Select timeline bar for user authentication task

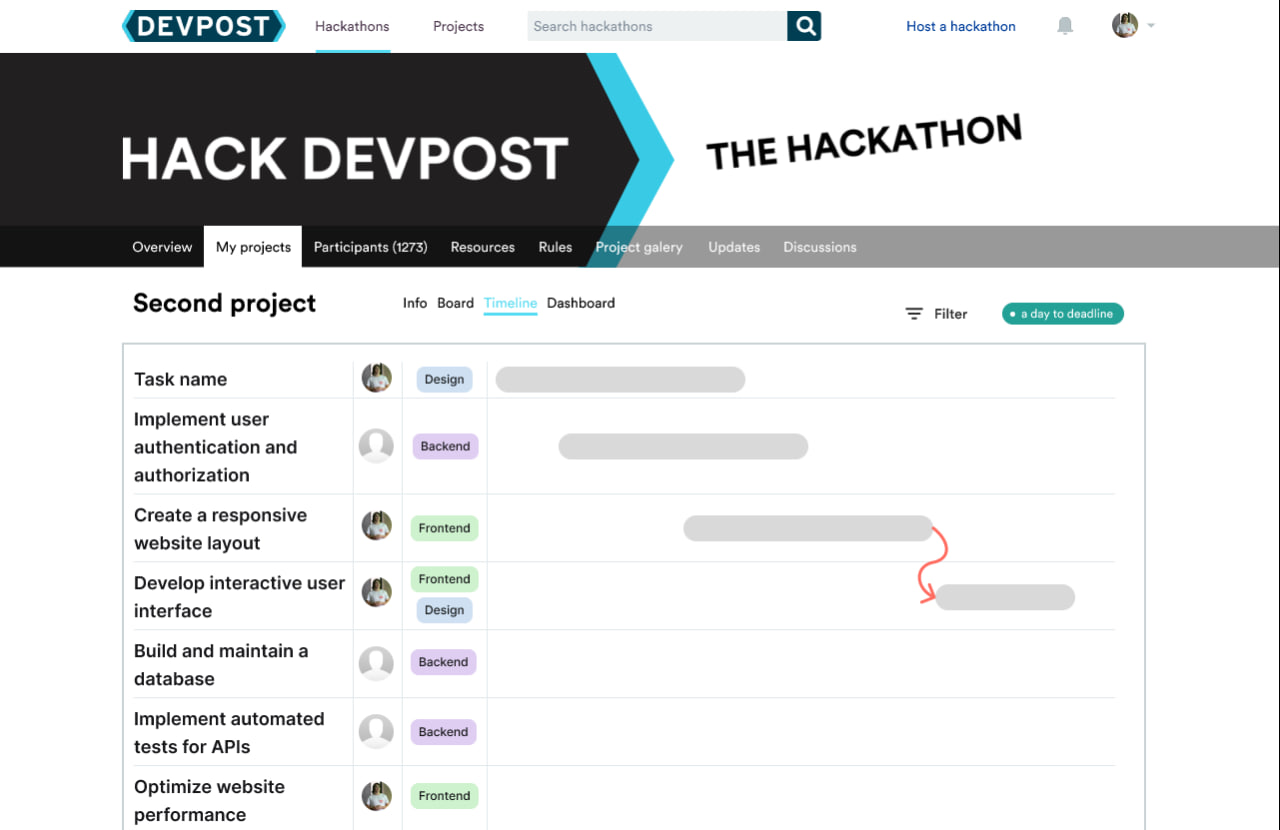(683, 446)
